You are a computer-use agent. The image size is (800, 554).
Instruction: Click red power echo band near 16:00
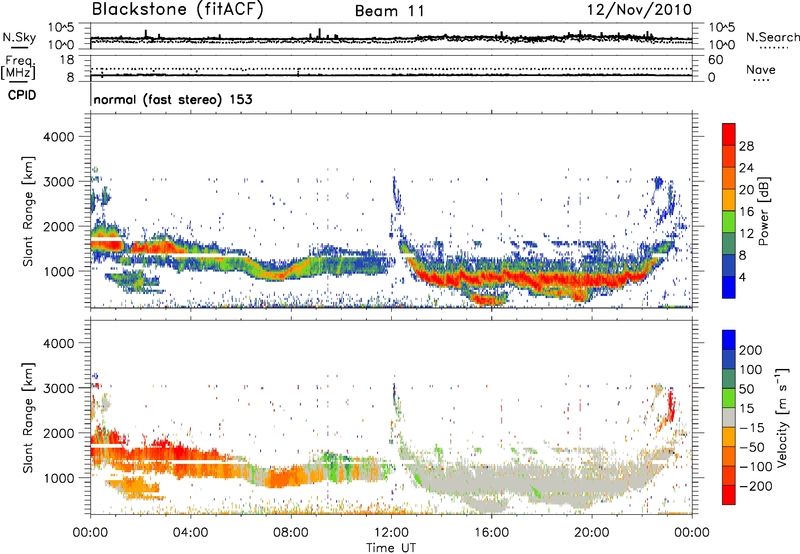(x=490, y=279)
